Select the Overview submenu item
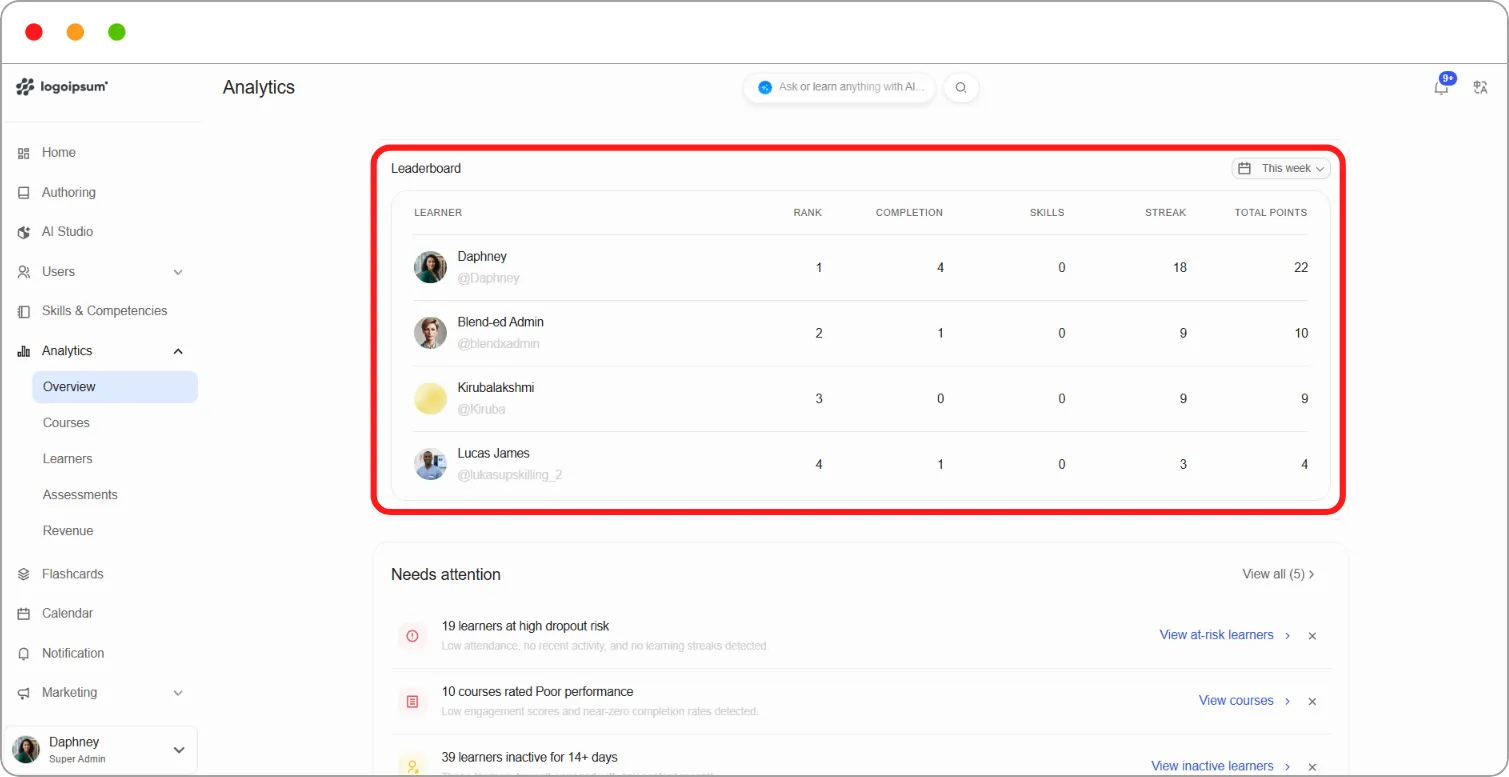 pyautogui.click(x=115, y=387)
